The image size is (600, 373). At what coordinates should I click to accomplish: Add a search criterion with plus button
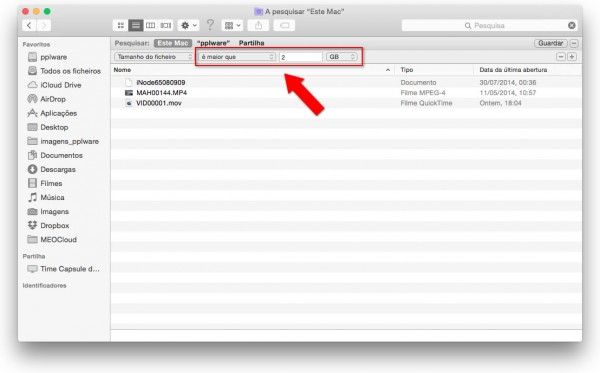coord(572,57)
